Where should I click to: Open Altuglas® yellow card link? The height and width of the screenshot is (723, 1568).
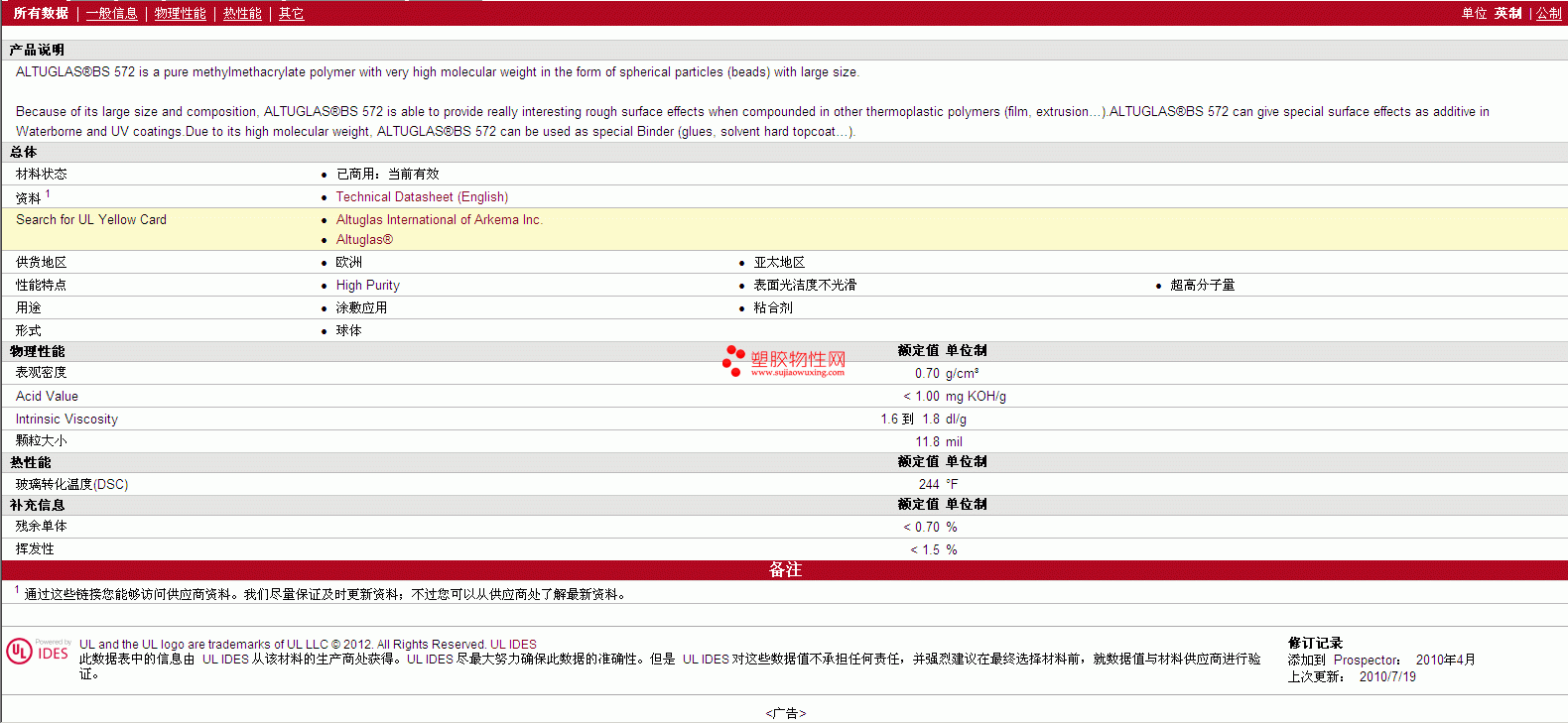(x=364, y=240)
